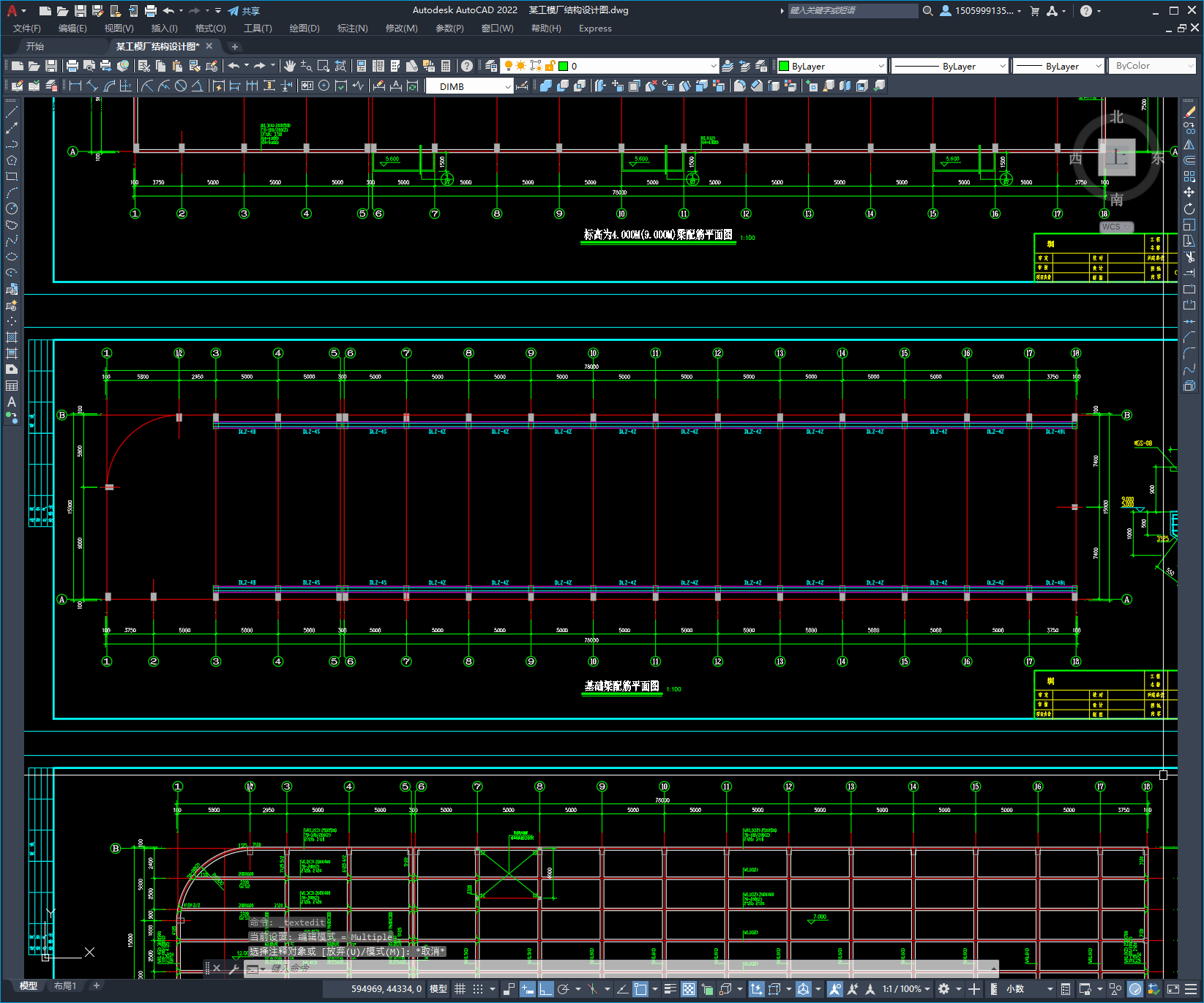This screenshot has height=1003, width=1204.
Task: Select the Rotate tool in modify toolbar
Action: tap(1189, 209)
